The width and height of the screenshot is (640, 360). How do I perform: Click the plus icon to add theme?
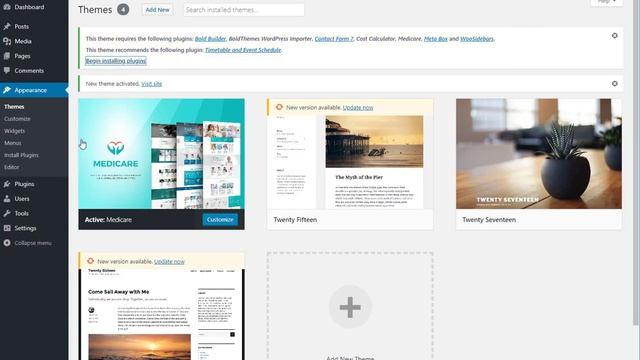point(350,307)
